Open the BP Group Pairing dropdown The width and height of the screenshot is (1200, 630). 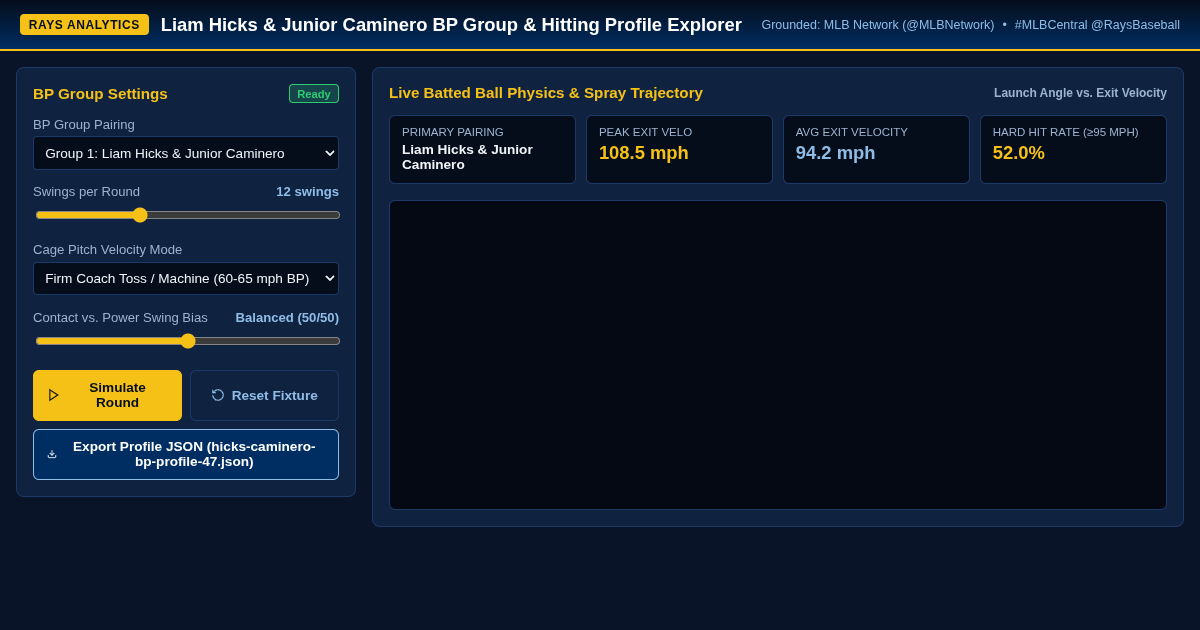tap(186, 153)
